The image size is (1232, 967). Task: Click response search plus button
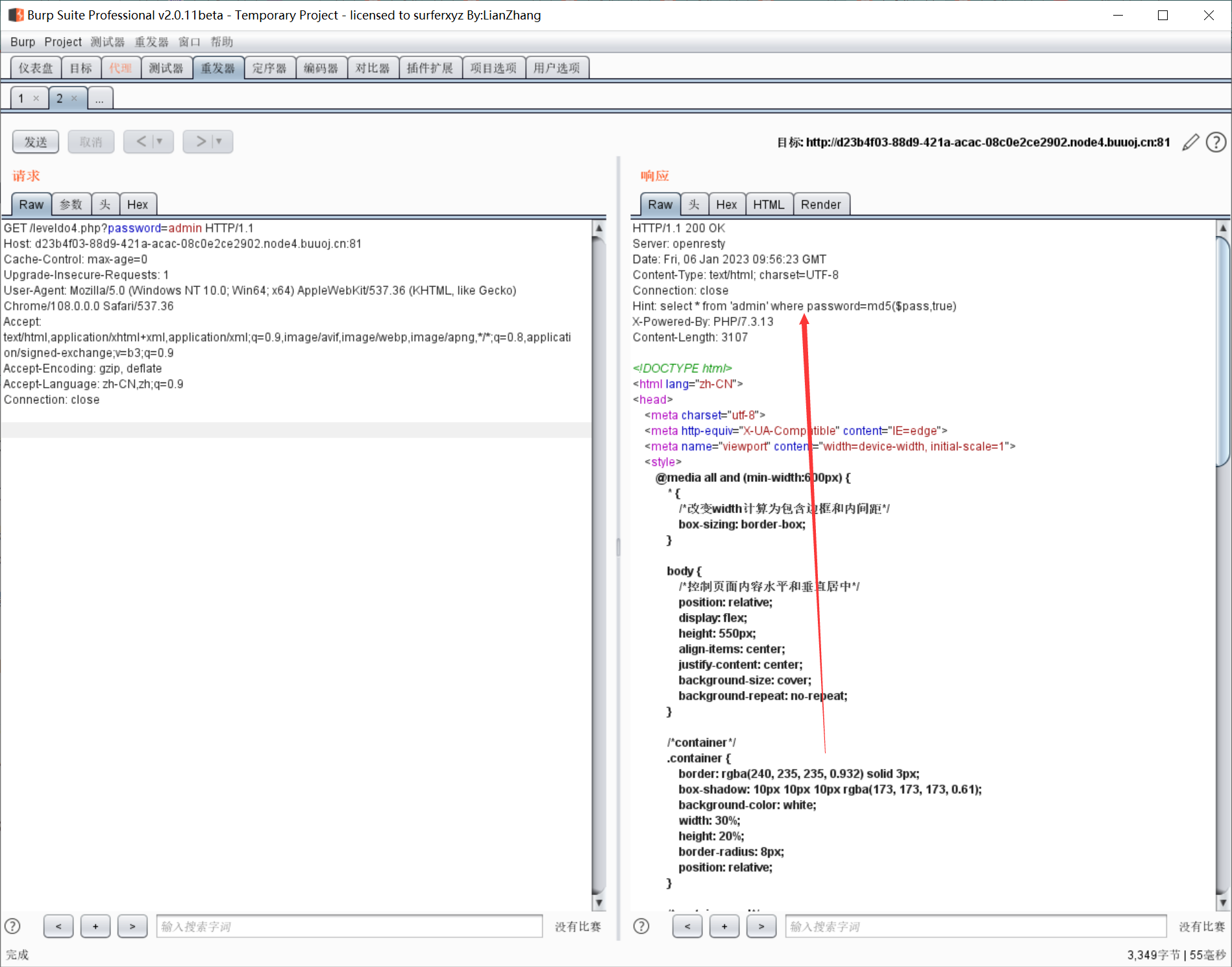(724, 926)
